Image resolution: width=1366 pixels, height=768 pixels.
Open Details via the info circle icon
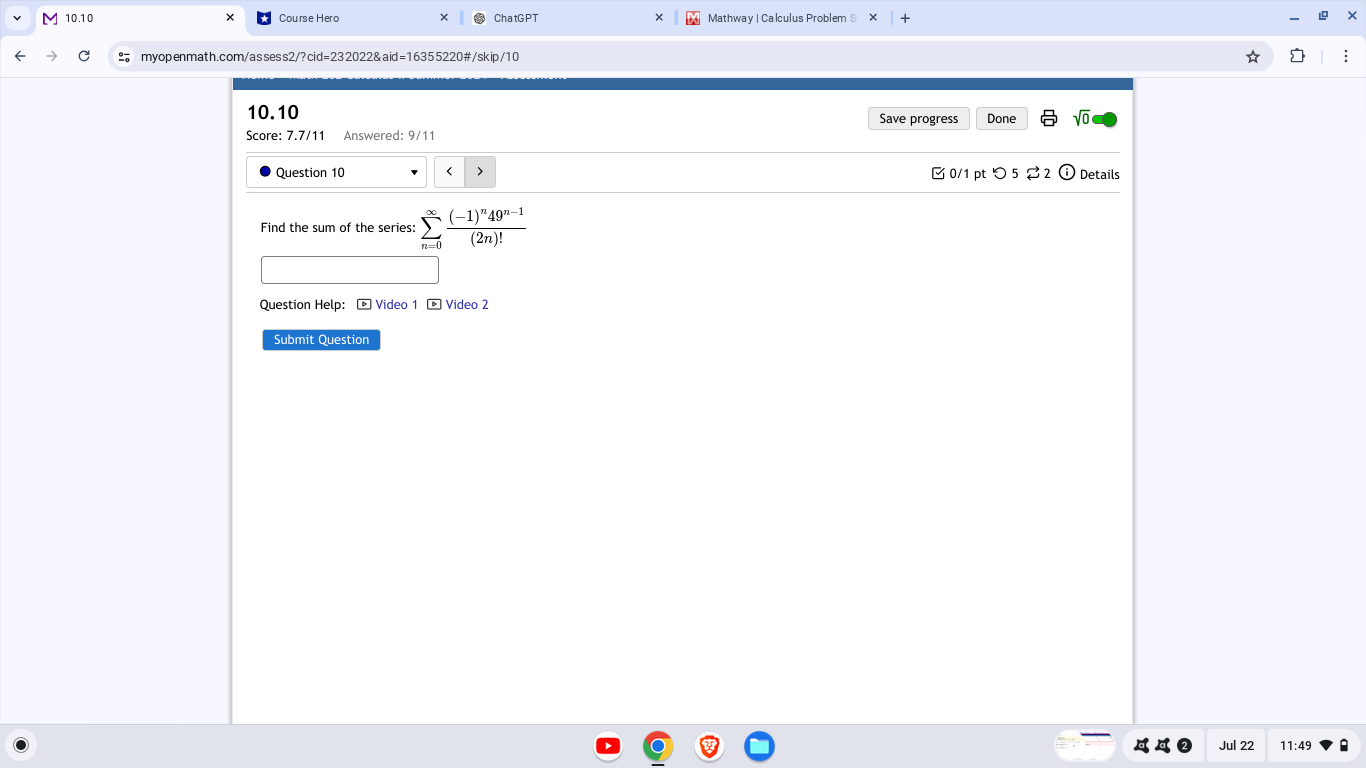pos(1066,172)
